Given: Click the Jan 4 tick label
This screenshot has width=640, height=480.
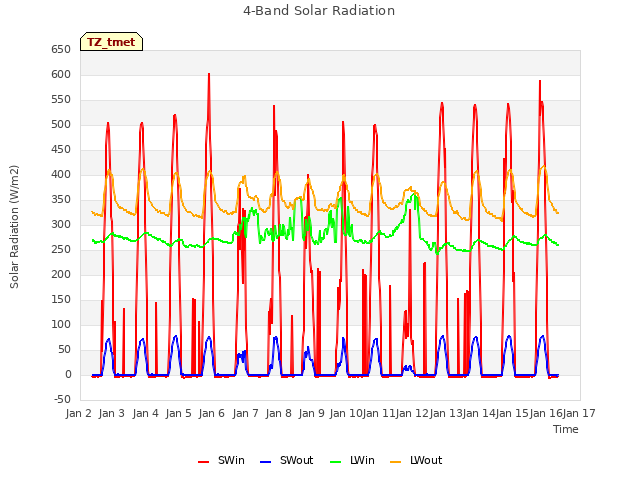Looking at the screenshot, I should pos(146,413).
